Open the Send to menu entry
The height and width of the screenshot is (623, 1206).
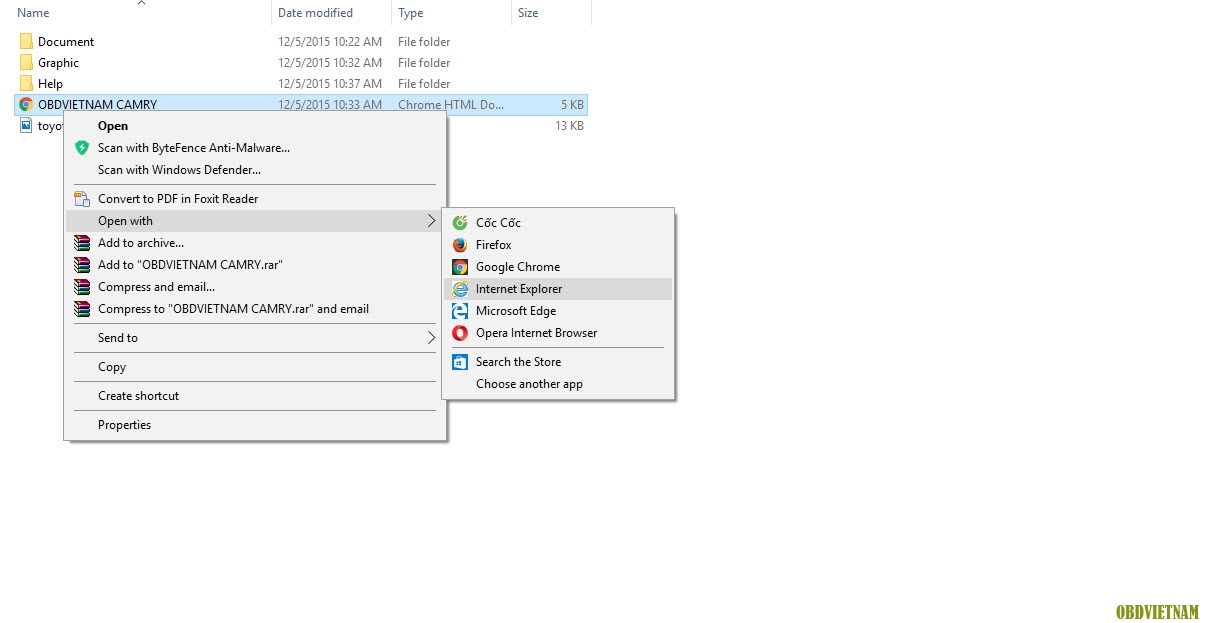click(x=255, y=337)
